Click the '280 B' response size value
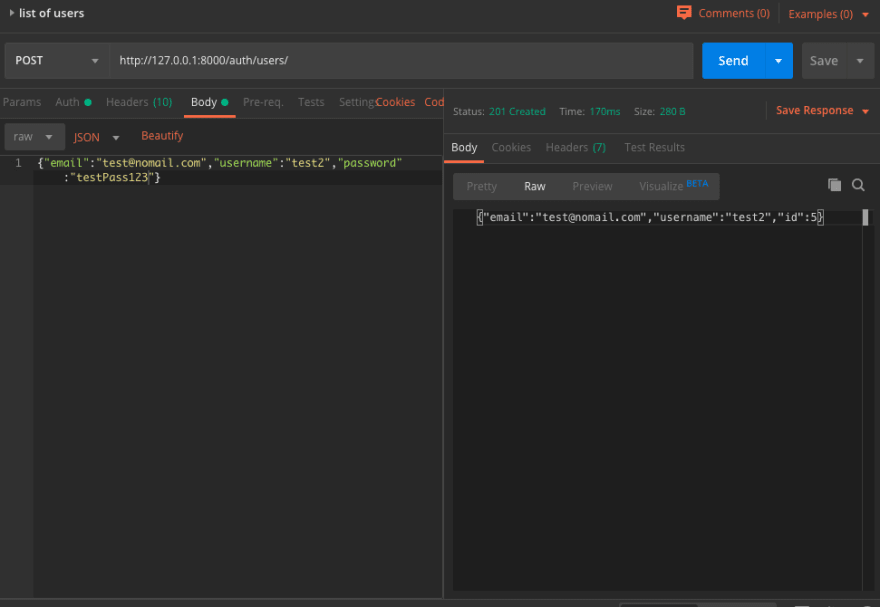Screen dimensions: 880x607 click(x=672, y=112)
